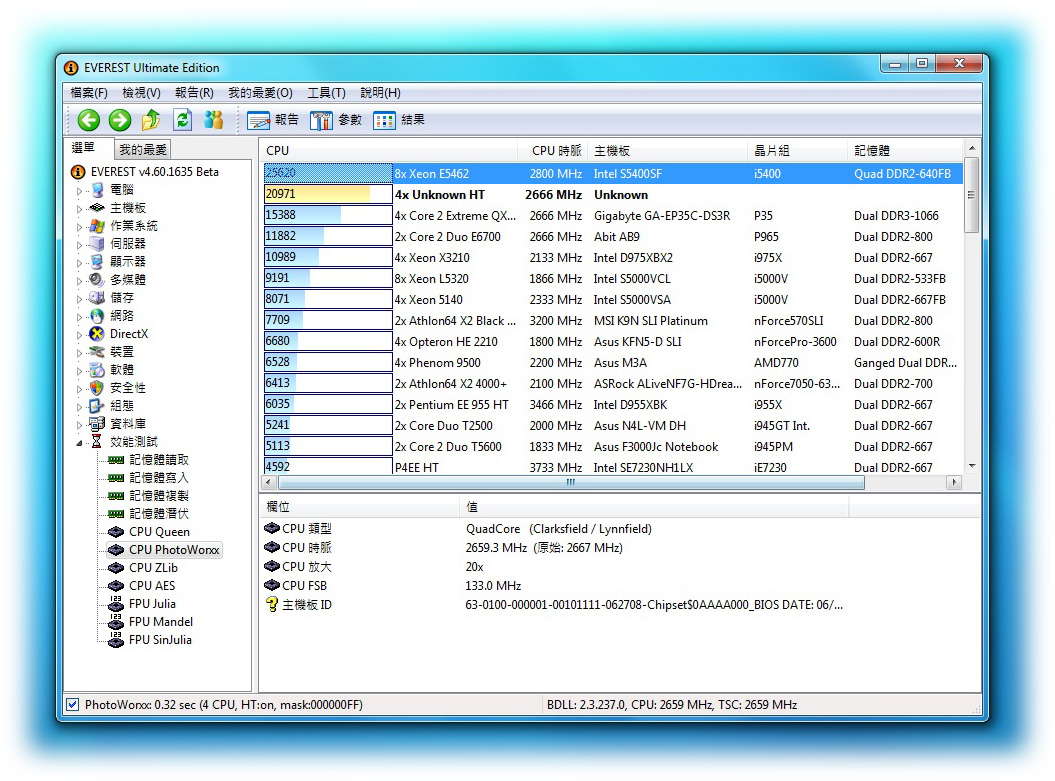1055x781 pixels.
Task: Click the 15388 score bar of Core 2 Extreme
Action: (x=328, y=215)
